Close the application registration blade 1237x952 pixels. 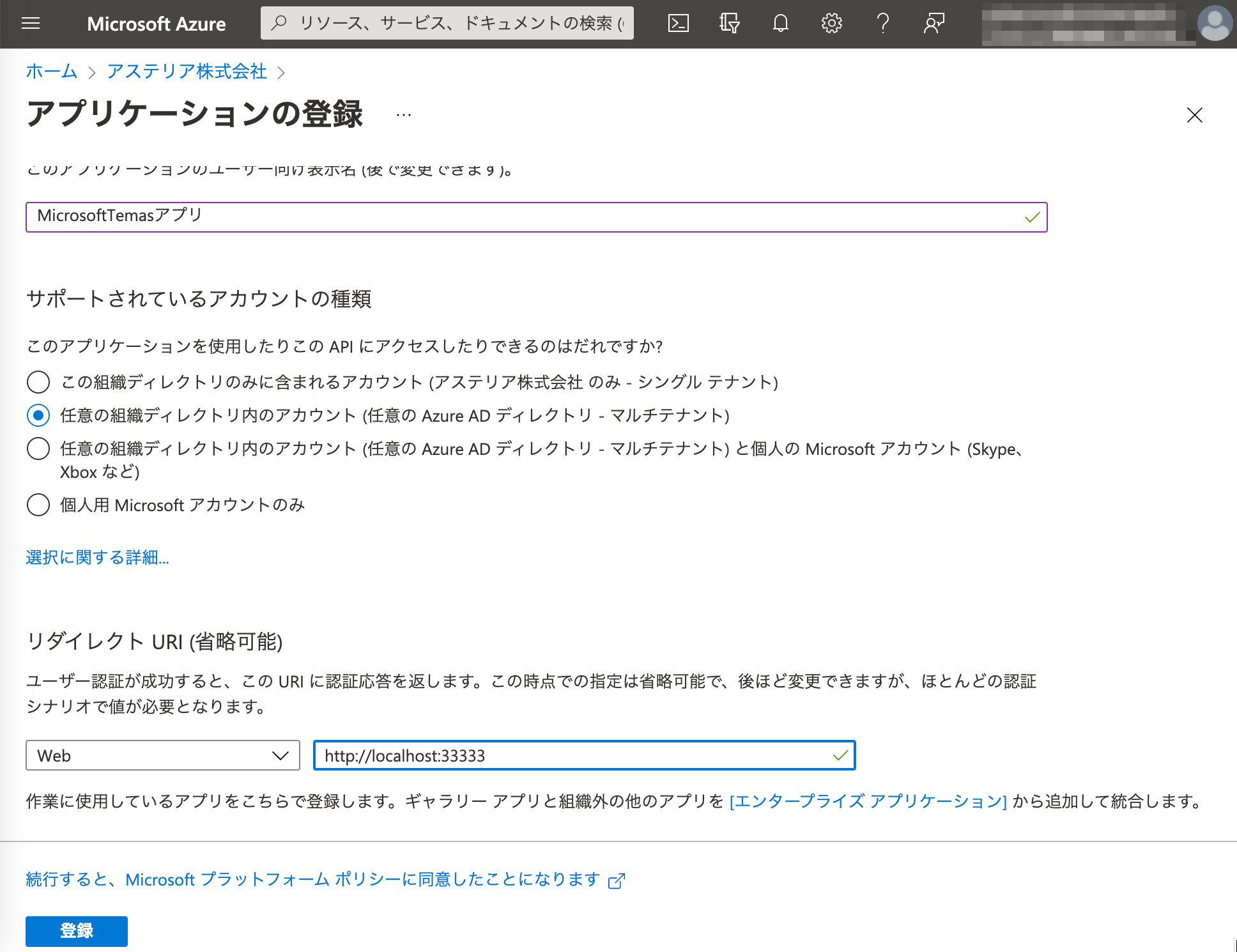click(1194, 115)
